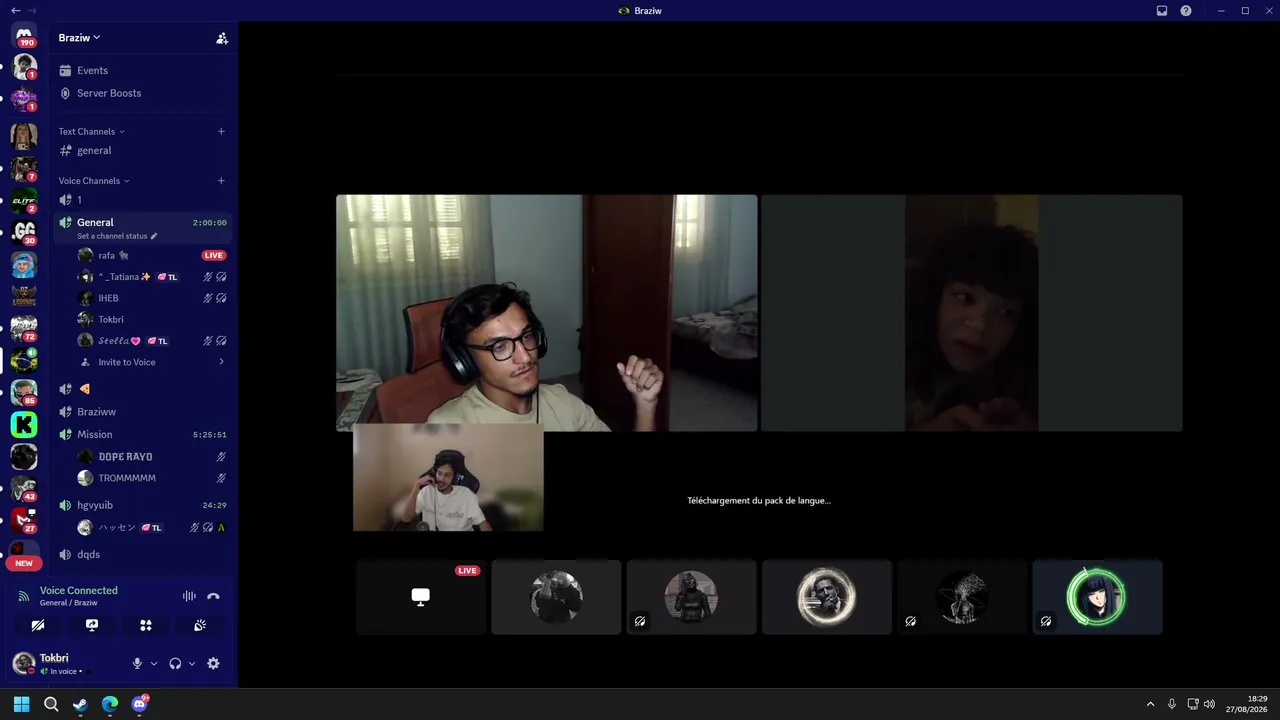Add a new voice channel with plus icon
The height and width of the screenshot is (720, 1280).
221,181
